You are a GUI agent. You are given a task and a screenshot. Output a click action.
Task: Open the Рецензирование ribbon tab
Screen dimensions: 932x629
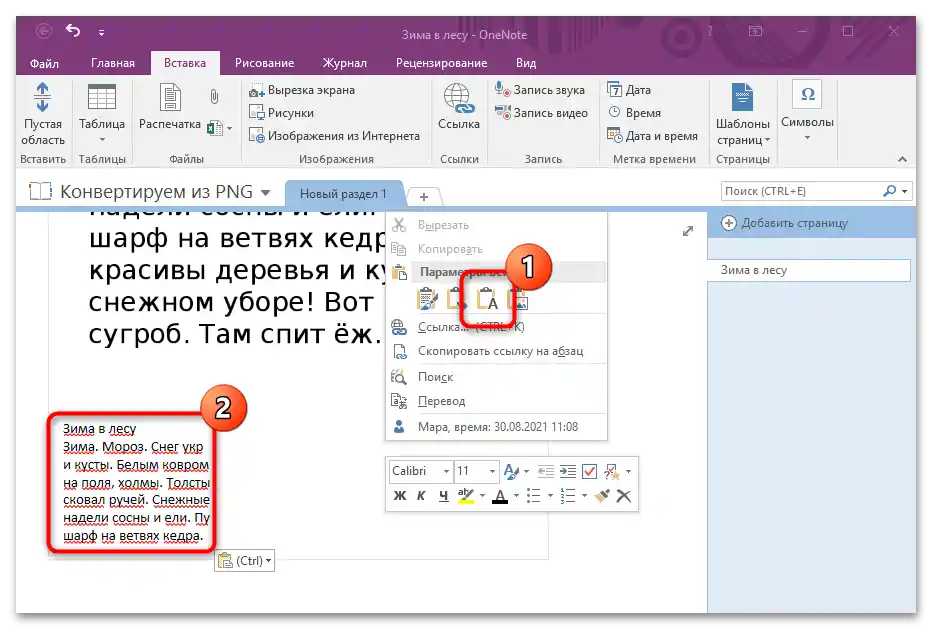(x=442, y=63)
